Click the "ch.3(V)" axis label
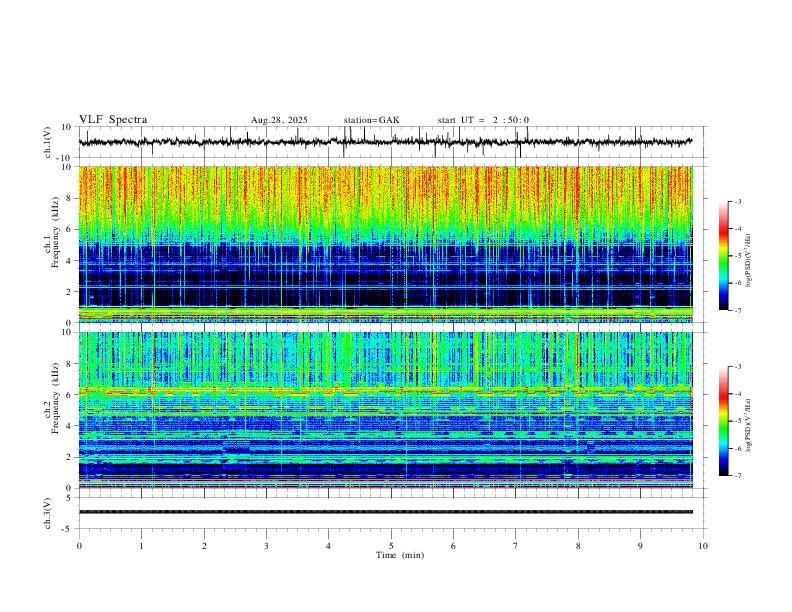The width and height of the screenshot is (792, 612). pos(48,514)
